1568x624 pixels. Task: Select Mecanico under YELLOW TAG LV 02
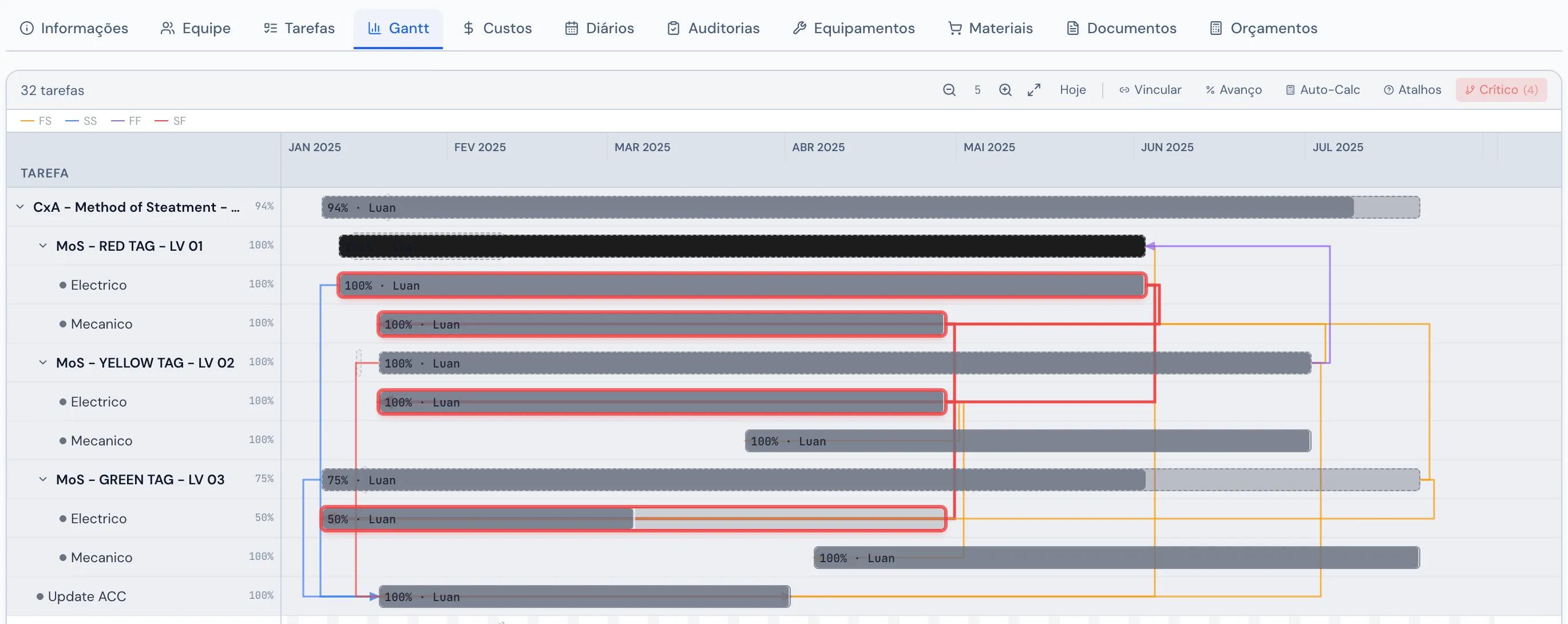(x=144, y=441)
